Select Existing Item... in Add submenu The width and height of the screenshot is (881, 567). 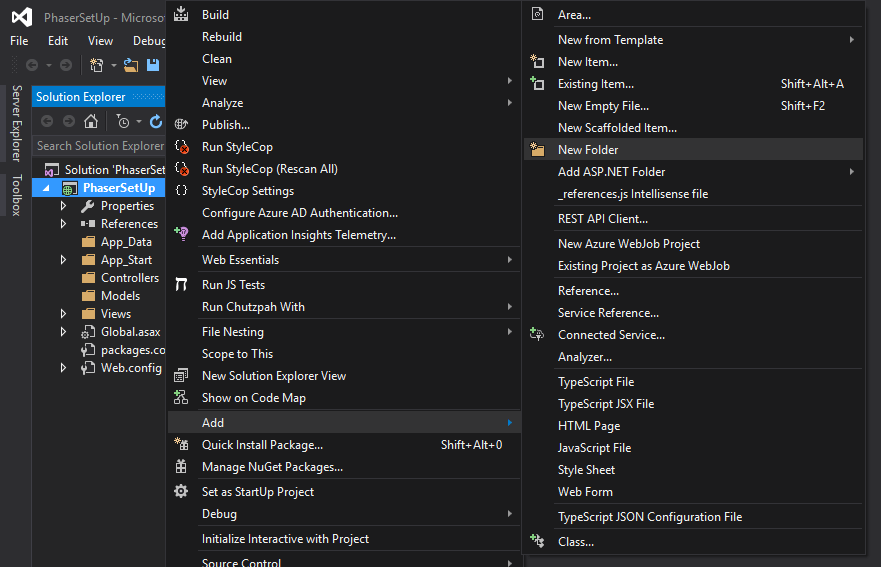[x=693, y=84]
